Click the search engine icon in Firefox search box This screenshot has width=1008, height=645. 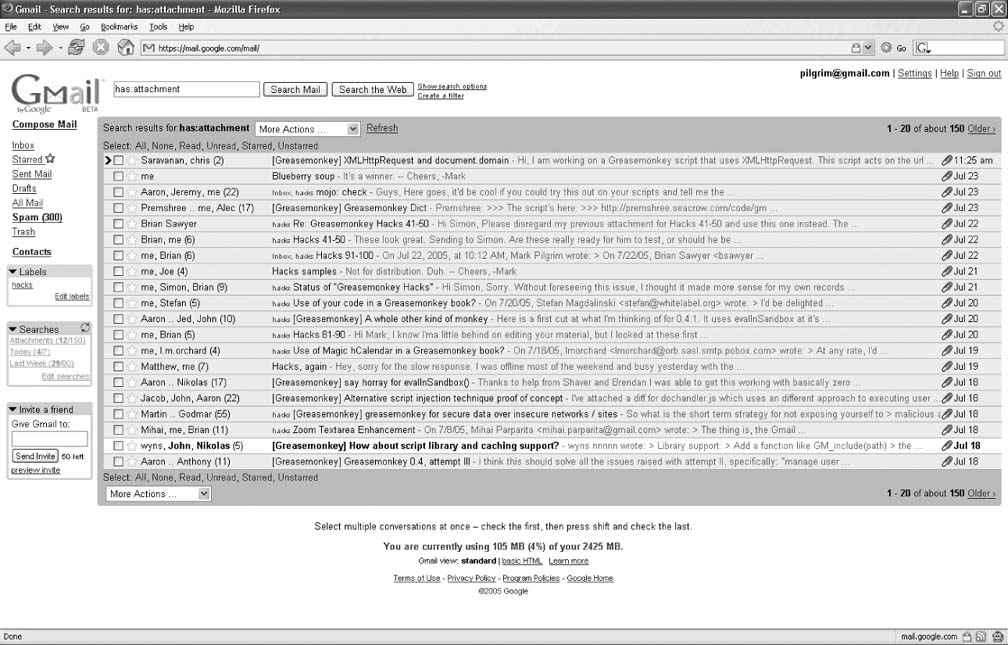point(923,48)
